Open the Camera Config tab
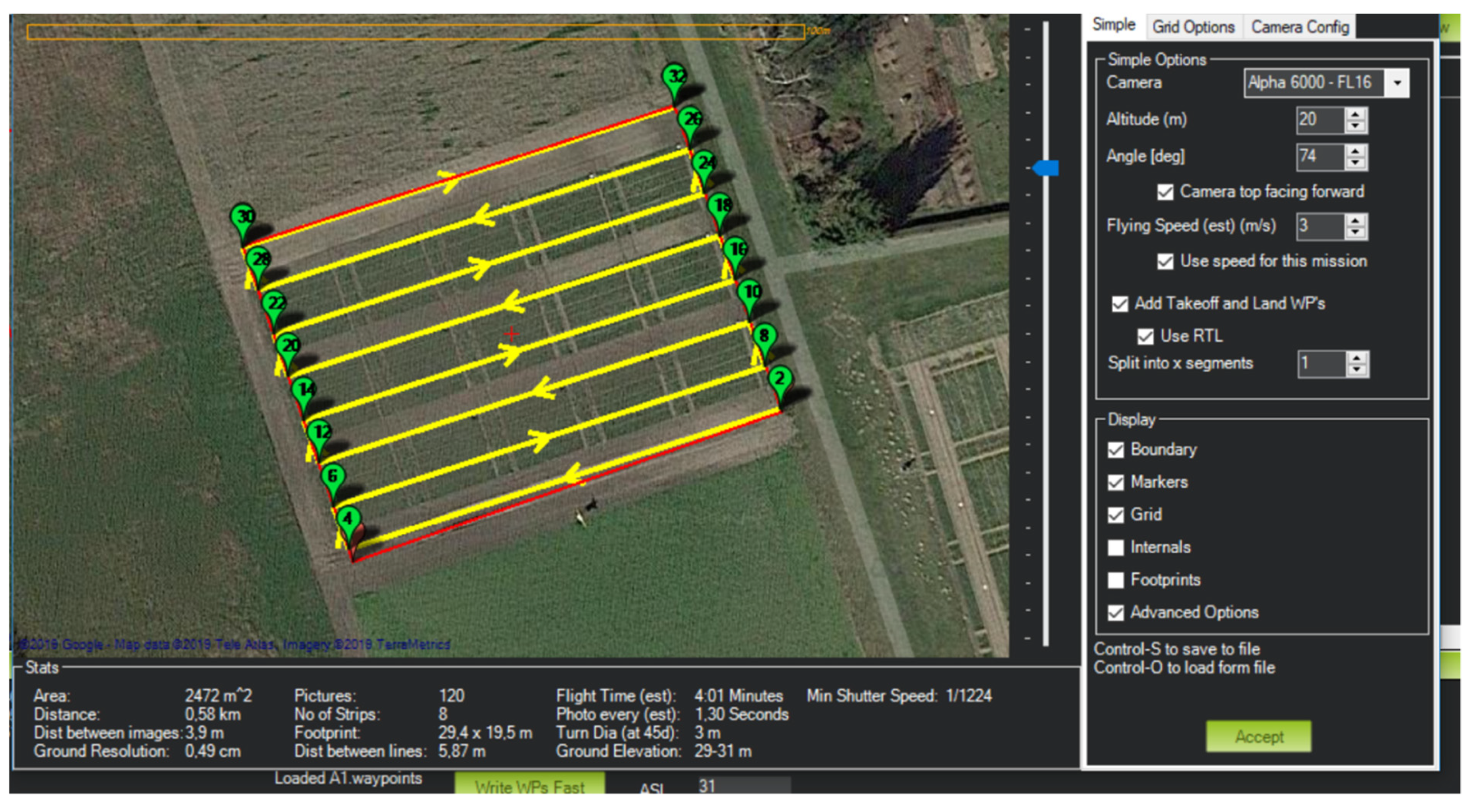 [x=1299, y=27]
